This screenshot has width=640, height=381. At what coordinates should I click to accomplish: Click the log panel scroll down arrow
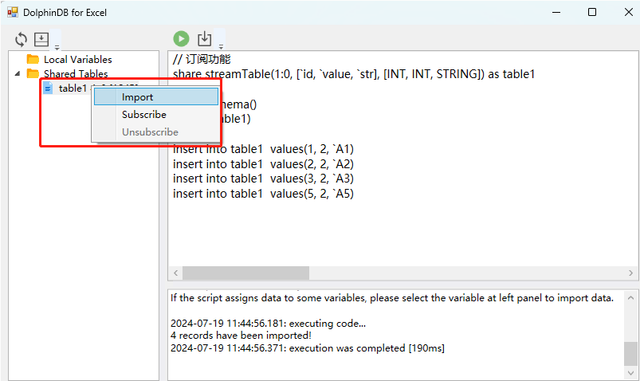(x=631, y=372)
